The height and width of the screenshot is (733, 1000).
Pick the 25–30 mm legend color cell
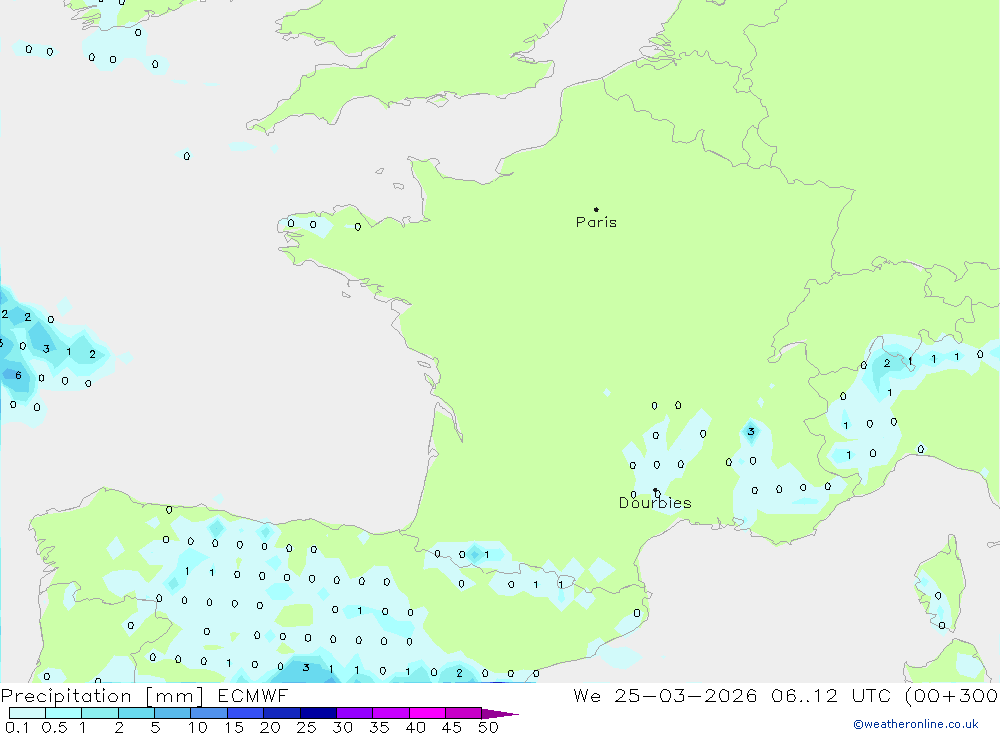318,713
